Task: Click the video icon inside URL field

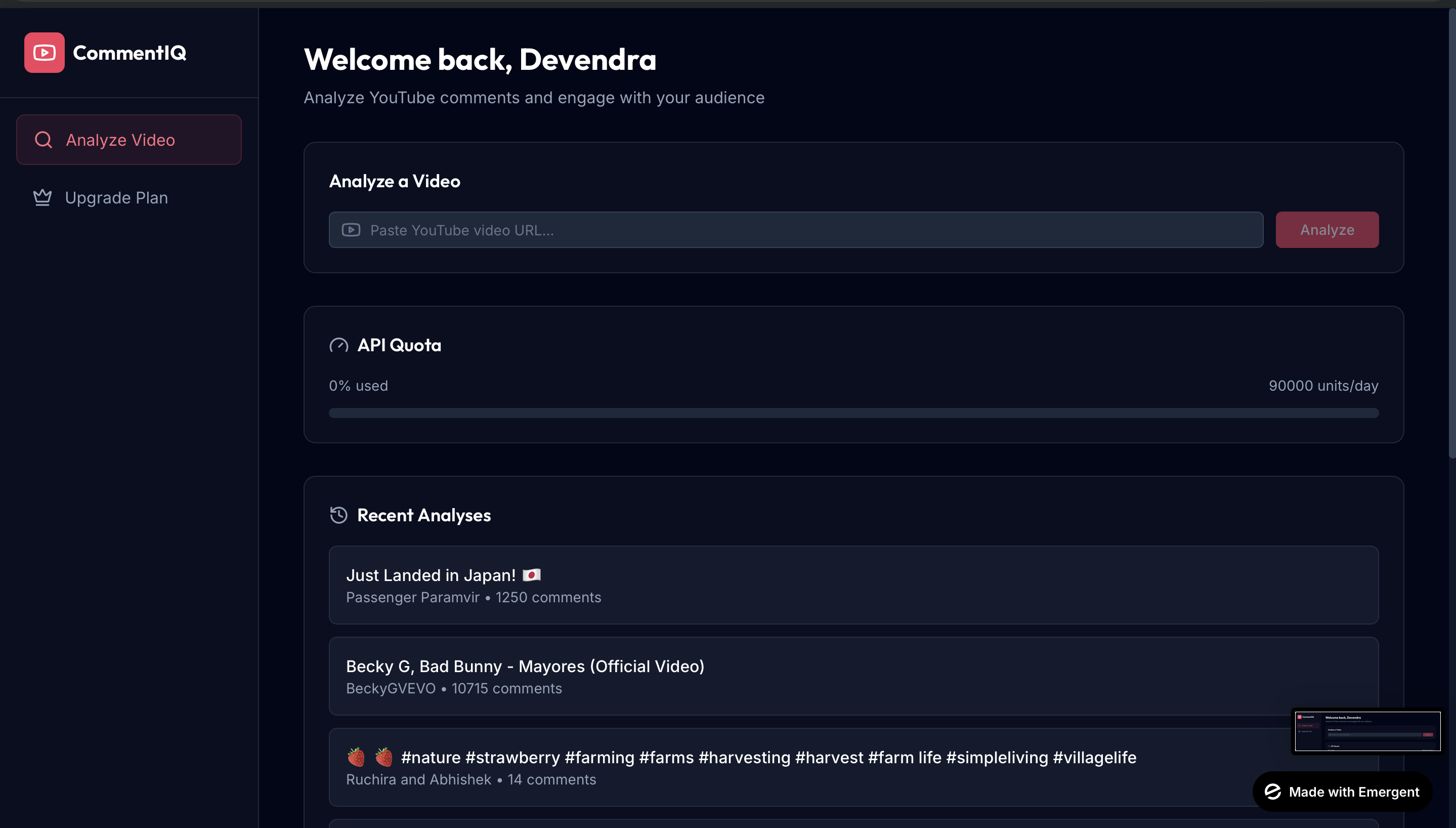Action: [x=351, y=230]
